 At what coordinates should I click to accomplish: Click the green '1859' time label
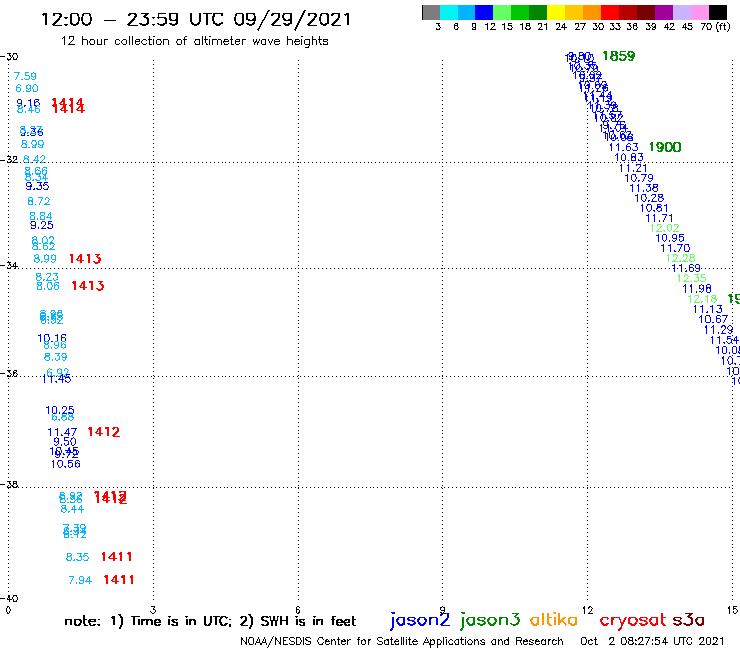619,56
